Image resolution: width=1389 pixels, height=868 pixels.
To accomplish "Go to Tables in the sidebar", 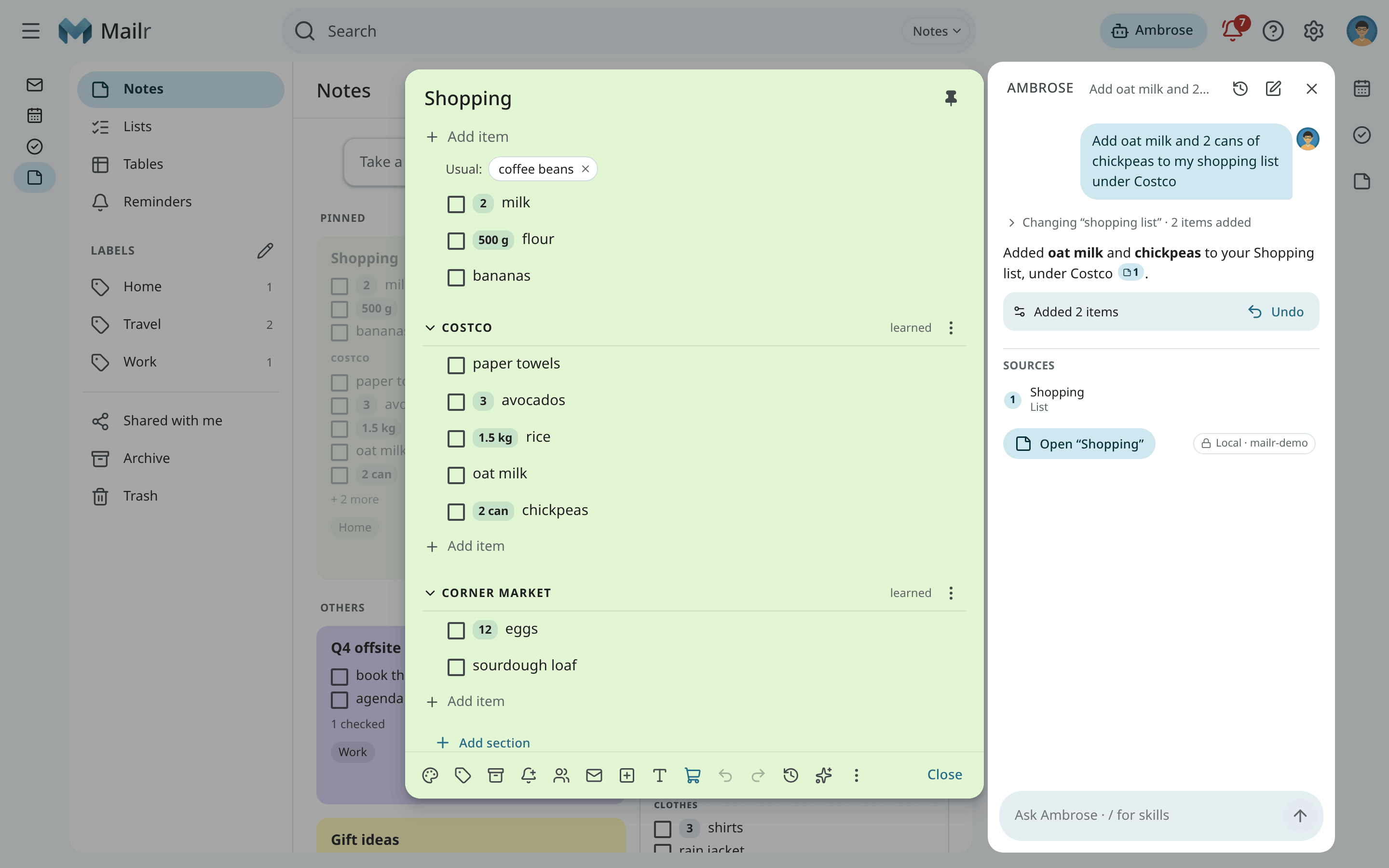I will [x=181, y=164].
